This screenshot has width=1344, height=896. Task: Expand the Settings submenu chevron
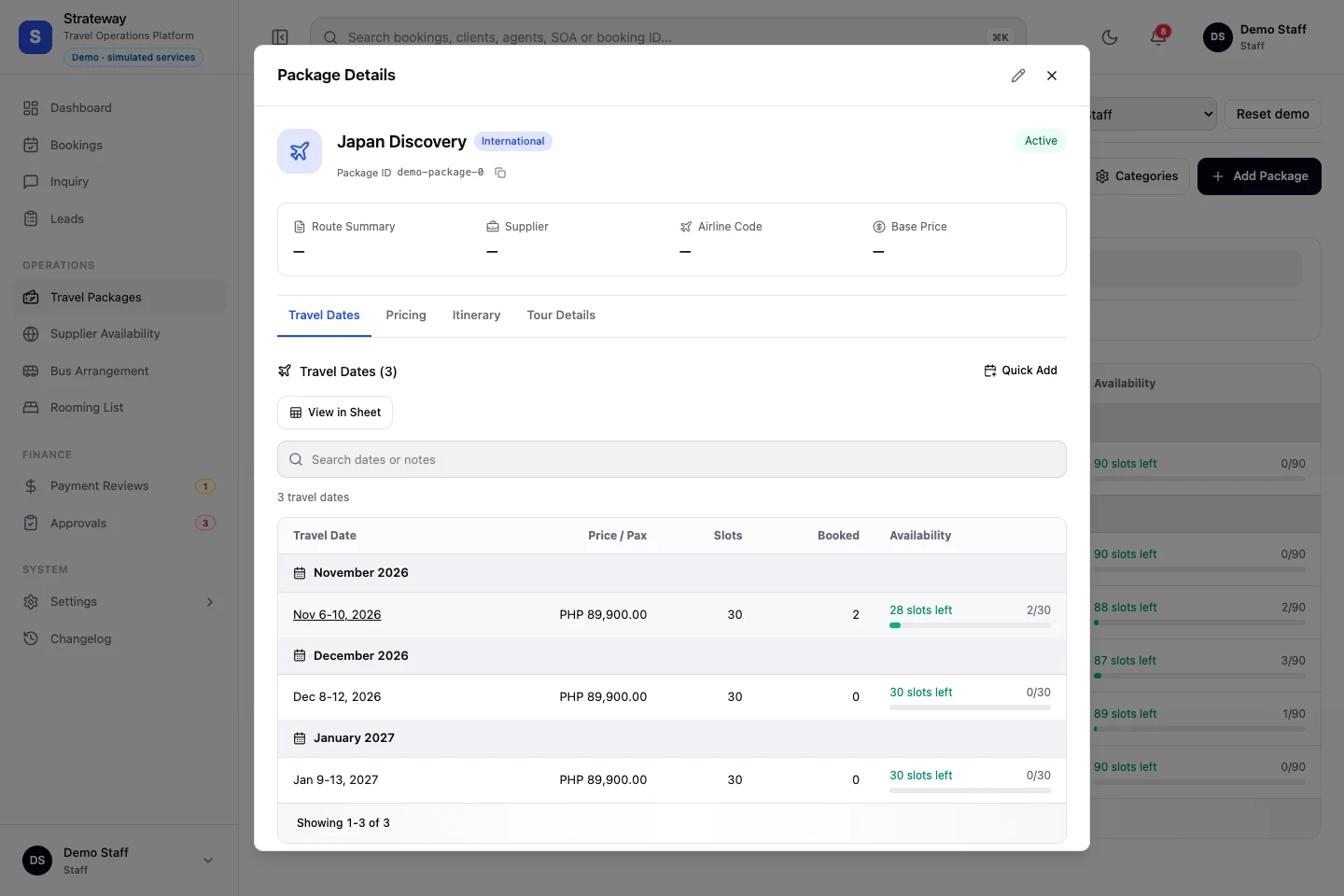(x=210, y=602)
